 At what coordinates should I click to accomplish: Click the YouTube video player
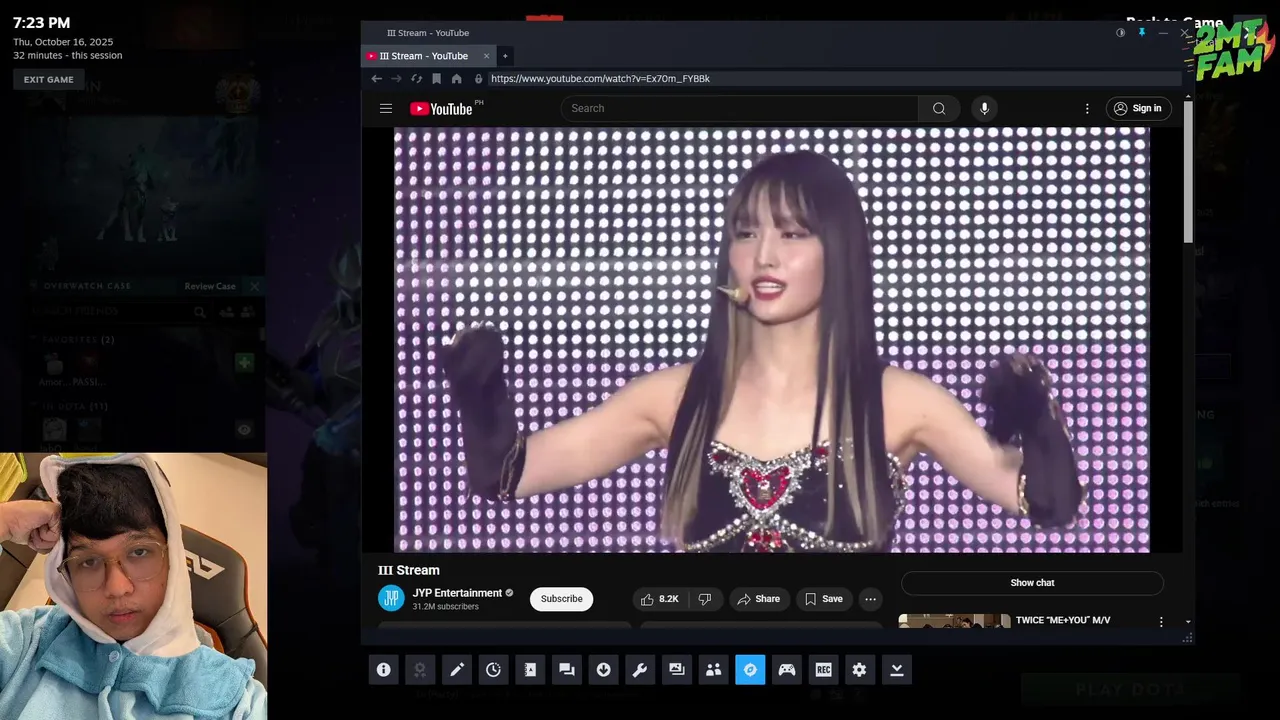[x=772, y=339]
